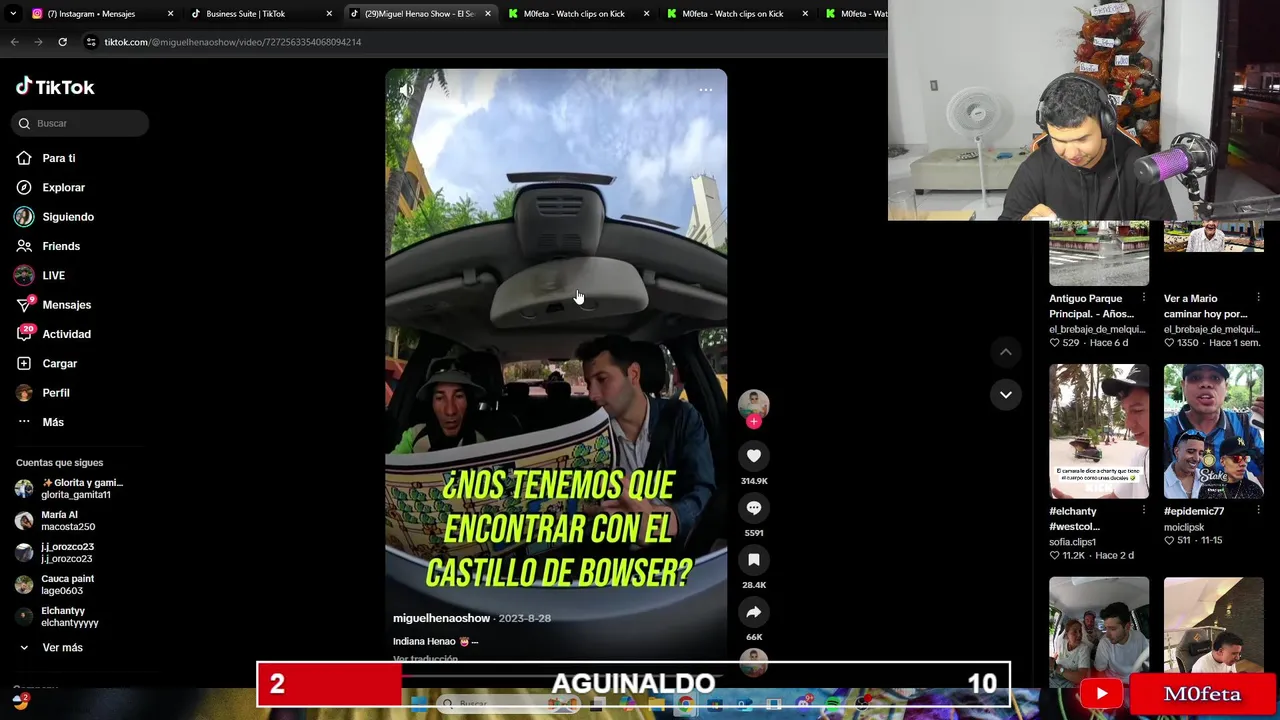Switch to Instagram Mensajes tab
Viewport: 1280px width, 720px height.
pos(100,14)
